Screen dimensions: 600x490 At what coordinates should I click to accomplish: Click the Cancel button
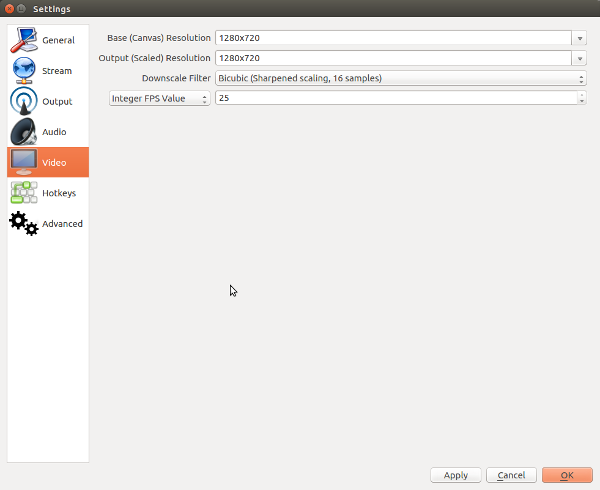[x=511, y=475]
